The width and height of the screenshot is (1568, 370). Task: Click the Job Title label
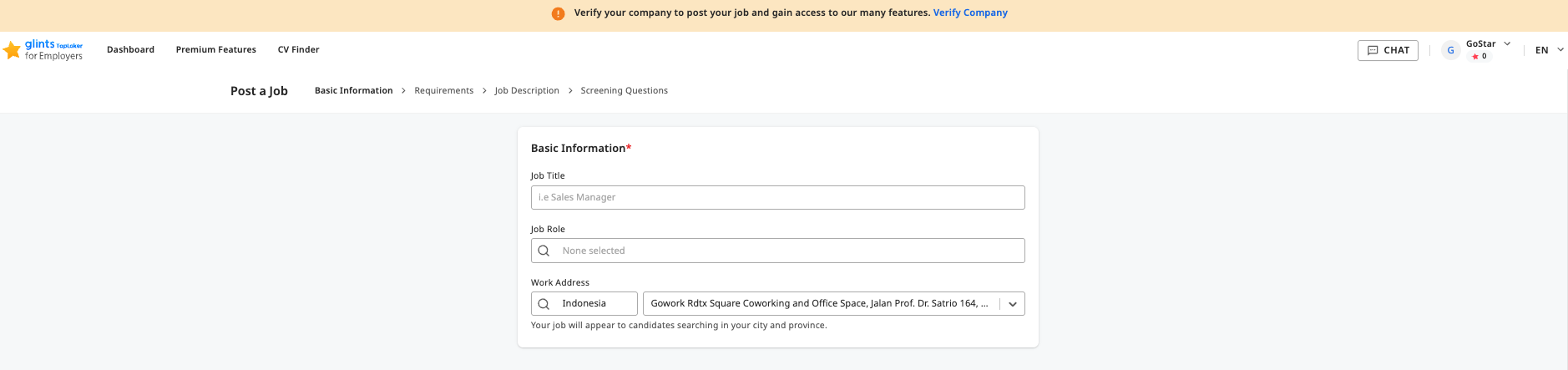[548, 176]
